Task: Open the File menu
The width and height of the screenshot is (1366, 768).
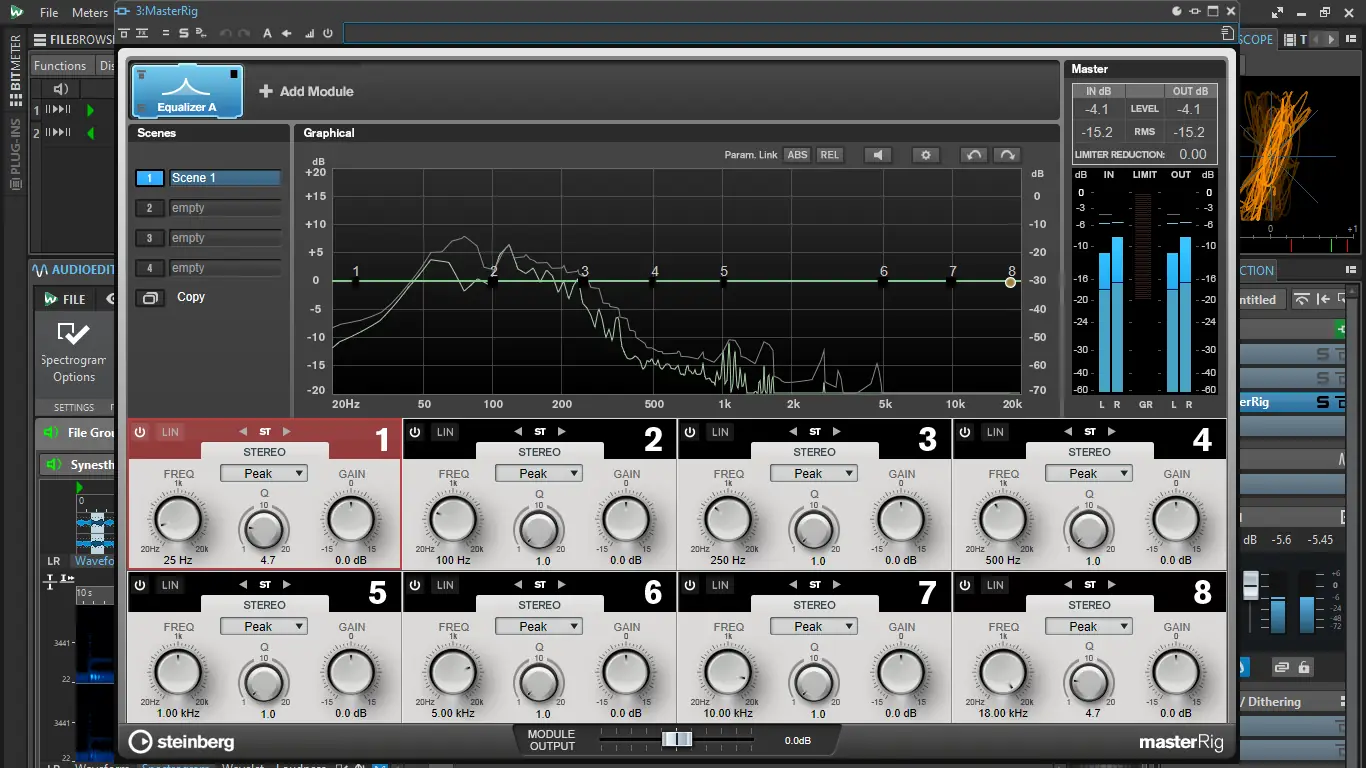Action: click(x=49, y=12)
